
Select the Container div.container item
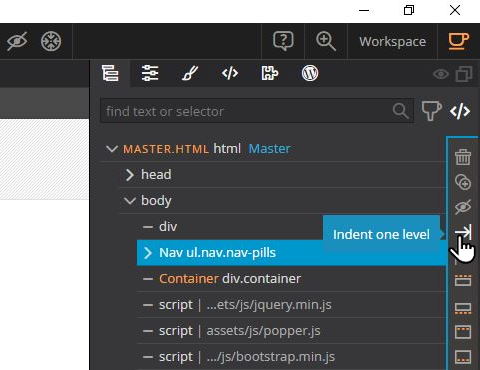point(291,279)
